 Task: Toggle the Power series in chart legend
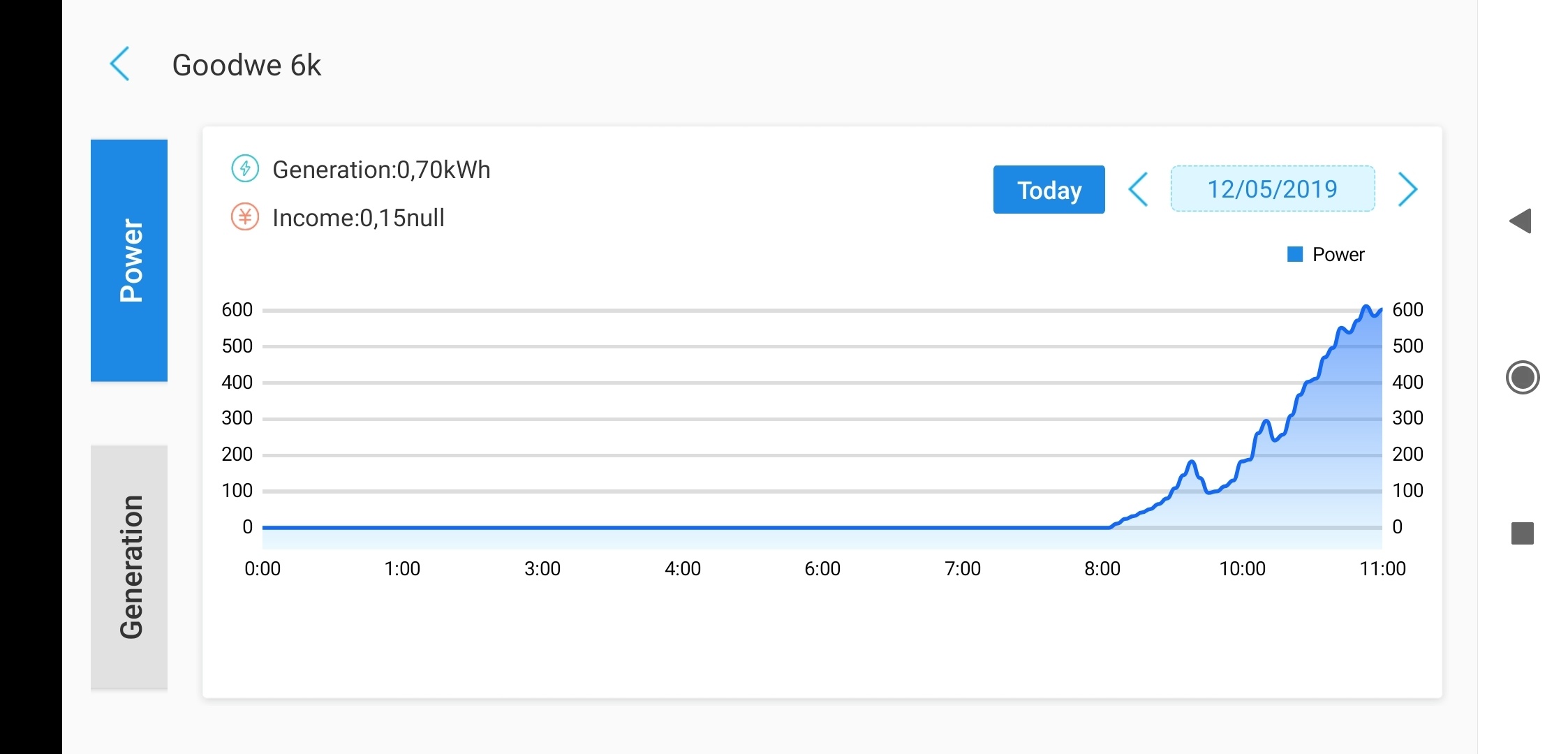tap(1326, 255)
